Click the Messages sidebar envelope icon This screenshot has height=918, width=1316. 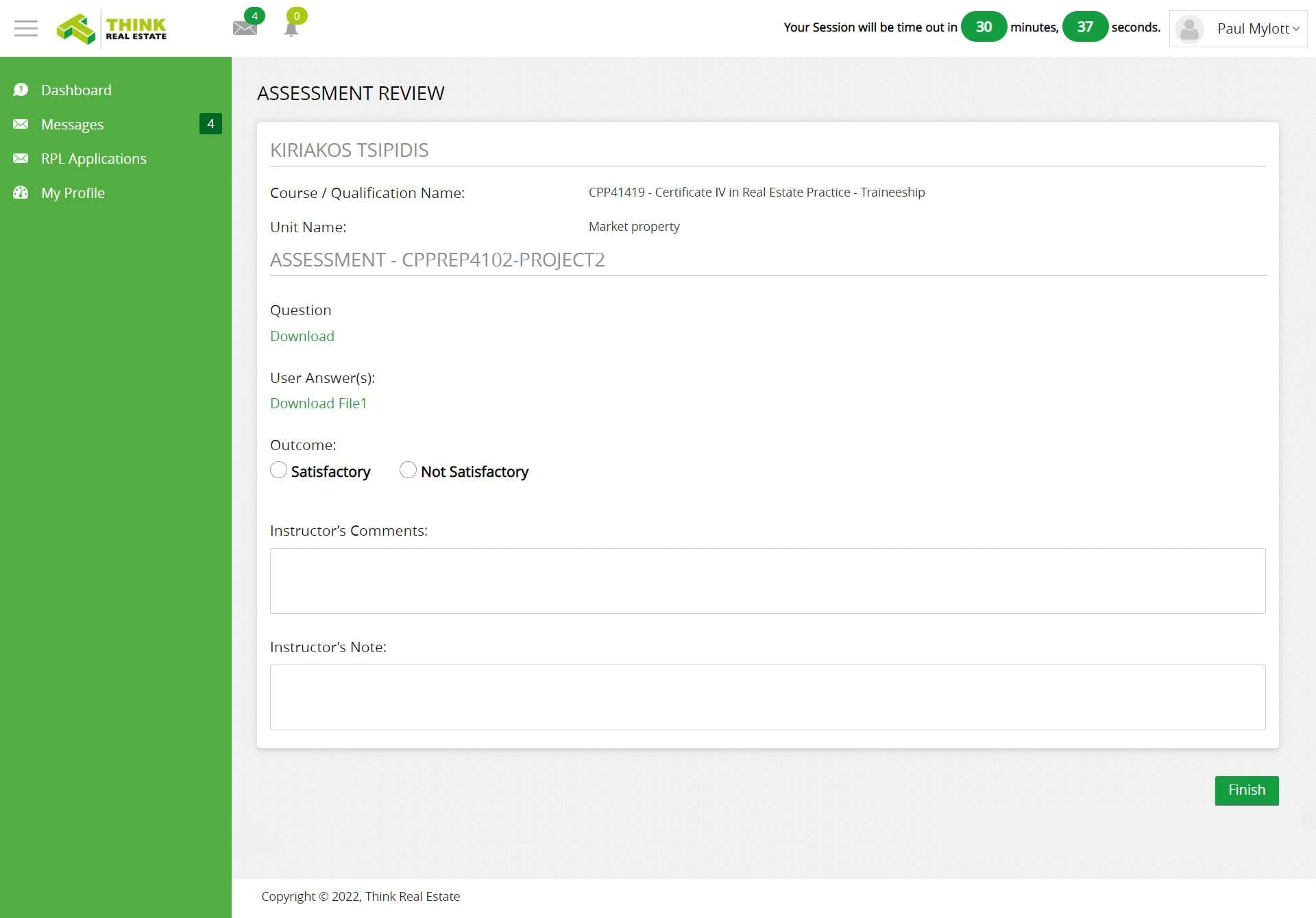(x=21, y=124)
